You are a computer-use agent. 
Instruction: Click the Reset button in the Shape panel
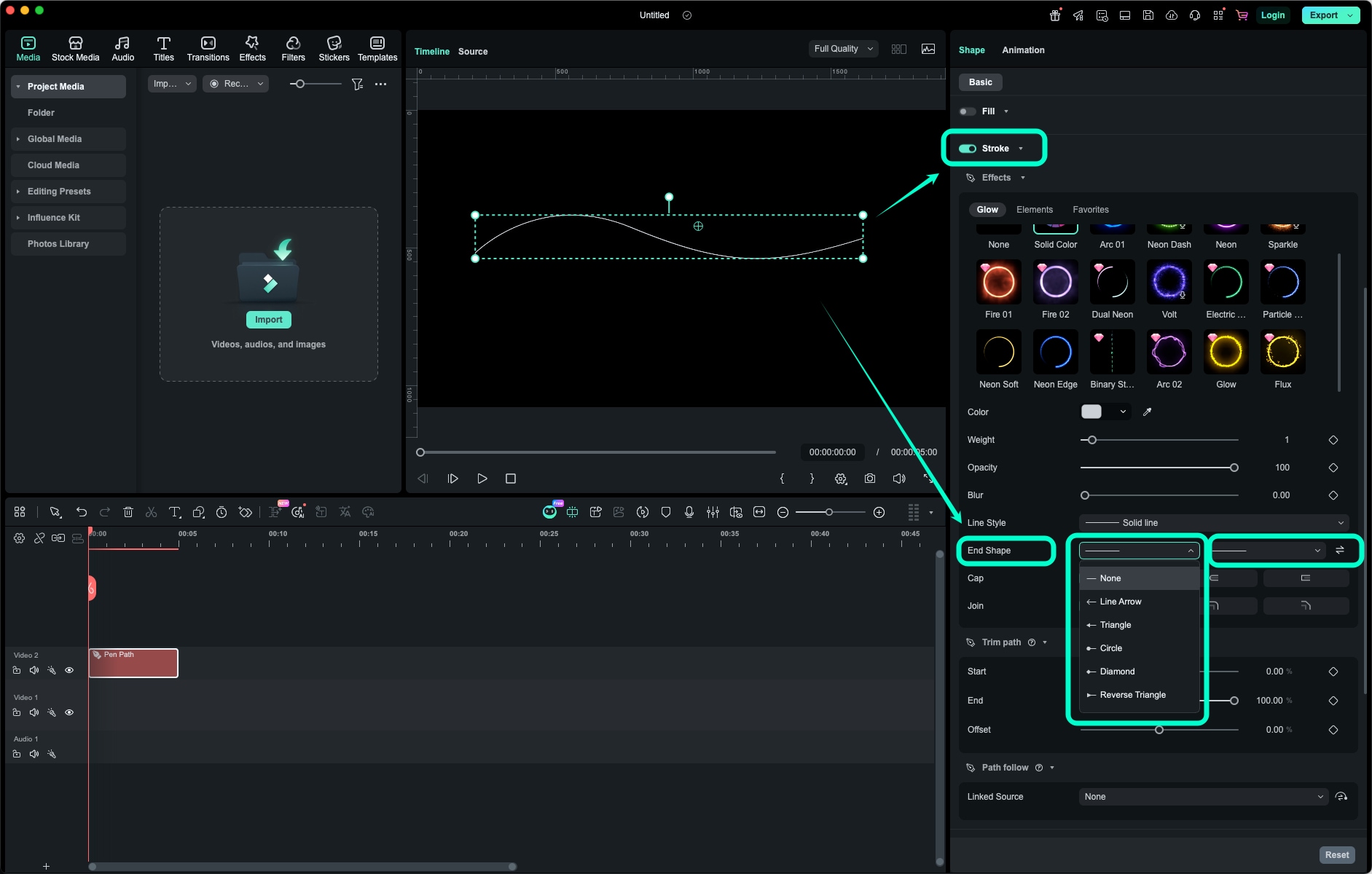[1338, 854]
